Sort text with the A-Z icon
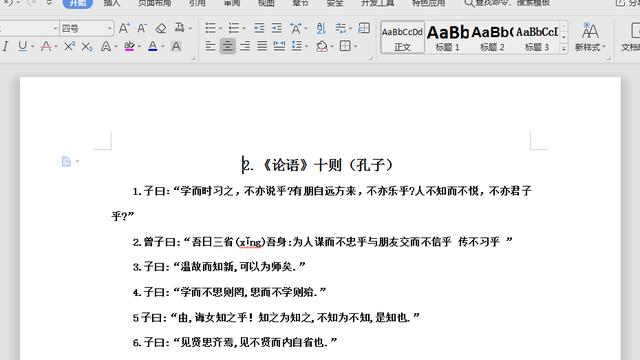 click(x=321, y=28)
